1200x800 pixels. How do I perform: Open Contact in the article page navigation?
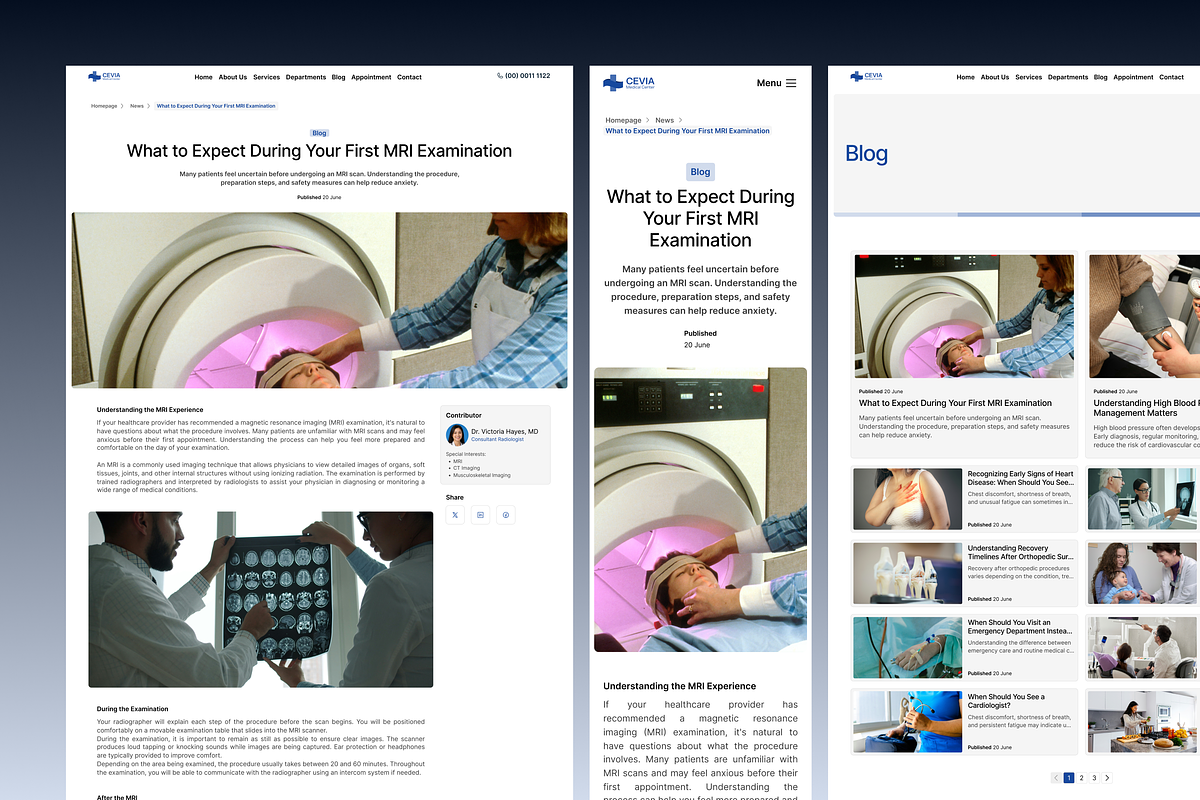(x=409, y=77)
